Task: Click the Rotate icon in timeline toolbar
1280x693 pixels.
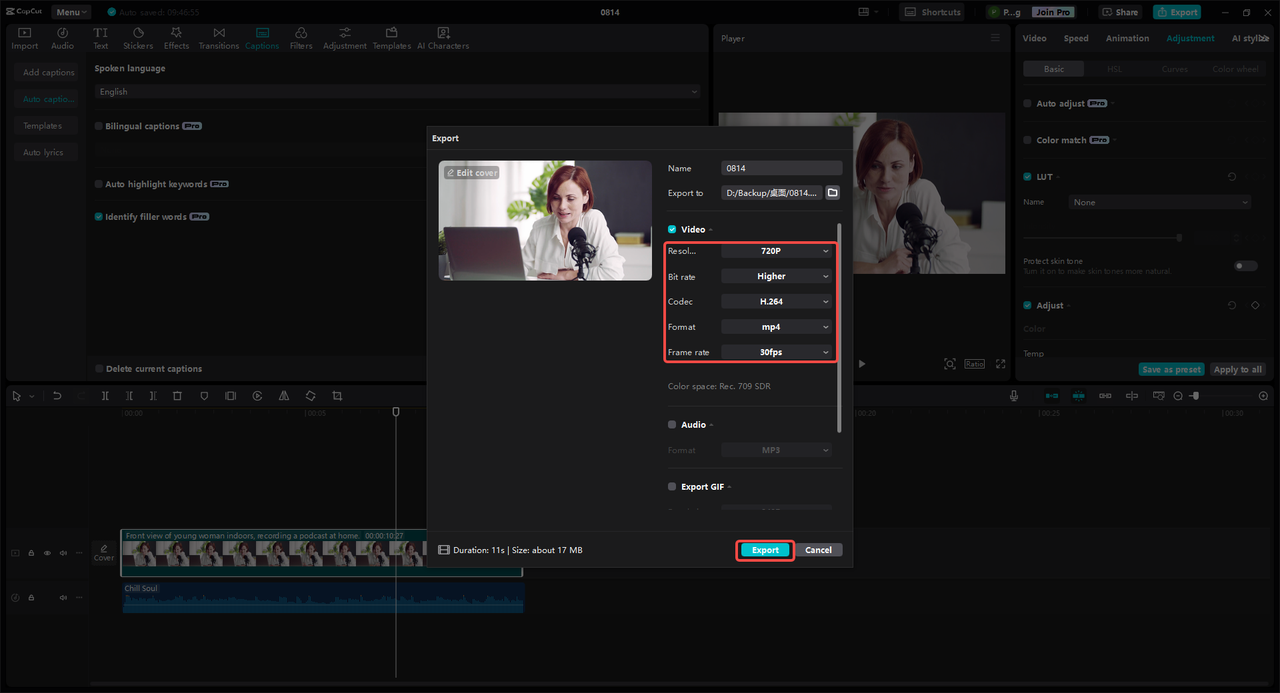Action: coord(311,396)
